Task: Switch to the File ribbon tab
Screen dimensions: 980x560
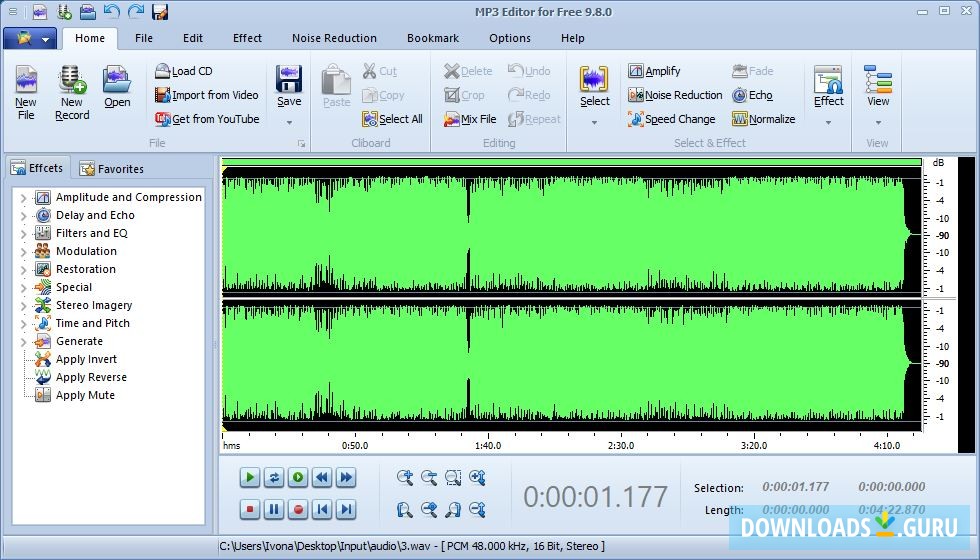Action: [144, 38]
